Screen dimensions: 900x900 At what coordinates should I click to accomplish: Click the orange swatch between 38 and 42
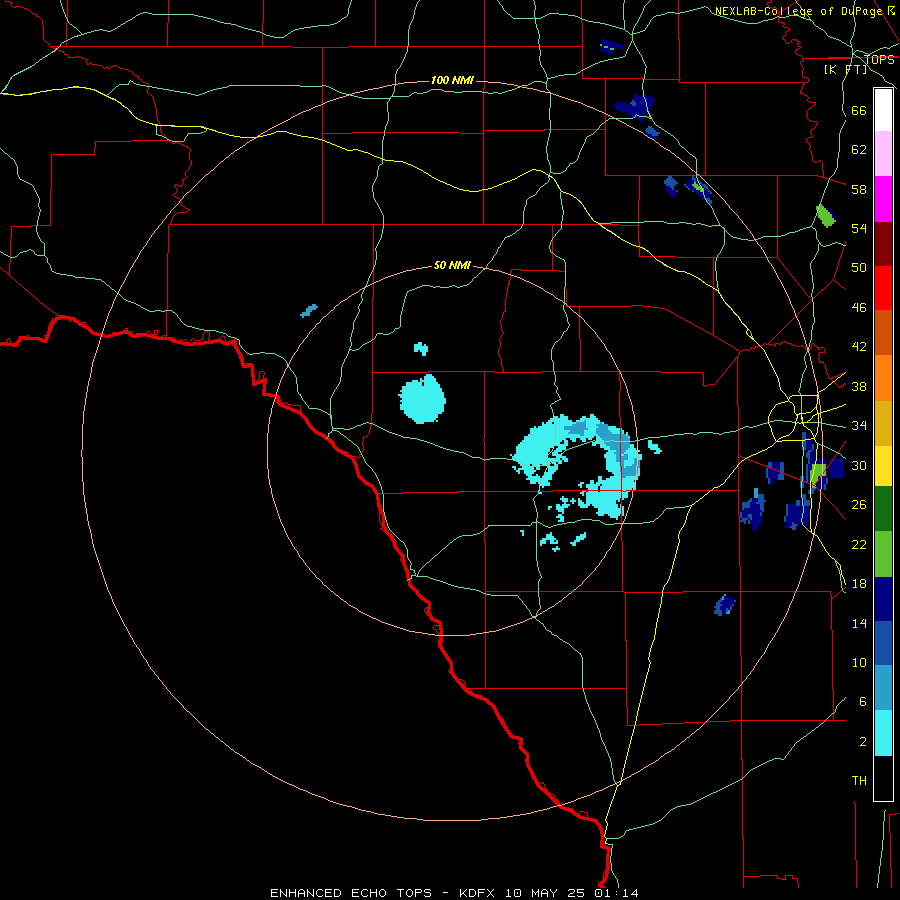pyautogui.click(x=883, y=378)
